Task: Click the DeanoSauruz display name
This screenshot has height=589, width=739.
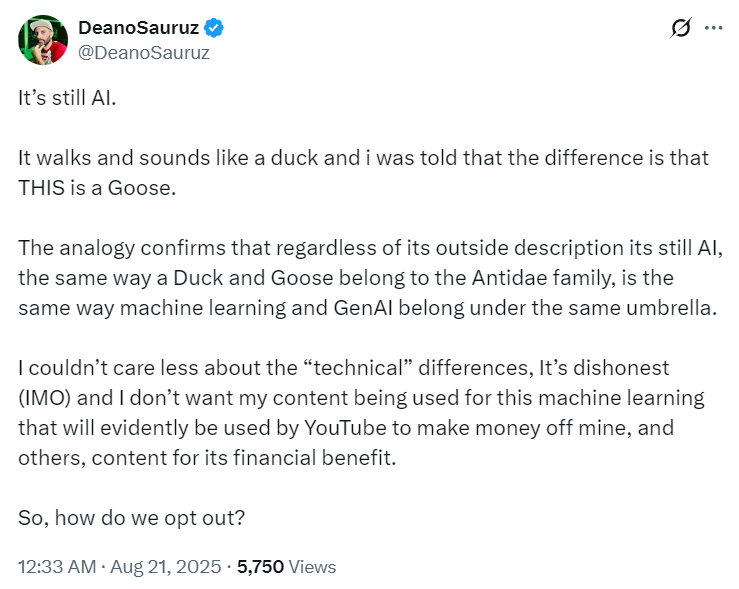Action: point(139,28)
